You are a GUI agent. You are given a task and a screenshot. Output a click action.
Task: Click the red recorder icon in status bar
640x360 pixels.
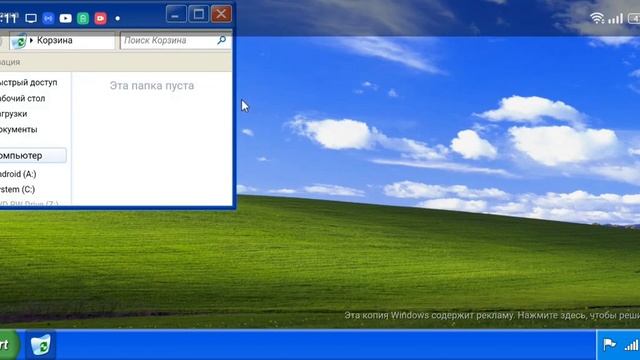pos(100,18)
